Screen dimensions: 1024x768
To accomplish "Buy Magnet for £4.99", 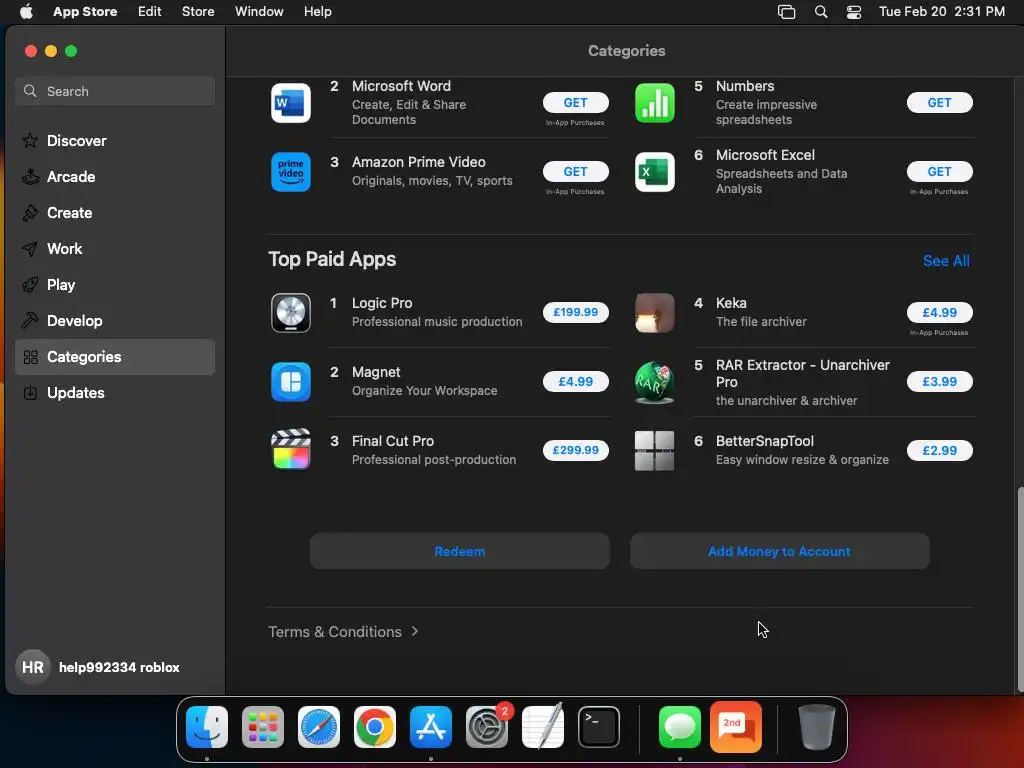I will click(x=575, y=381).
